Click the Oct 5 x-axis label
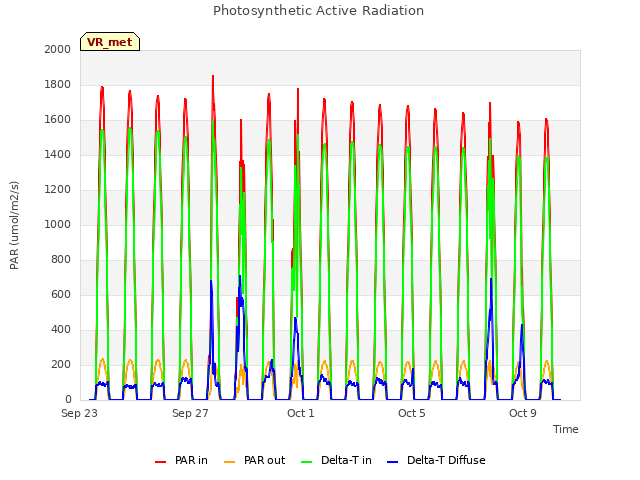Viewport: 640px width, 480px height. click(412, 413)
